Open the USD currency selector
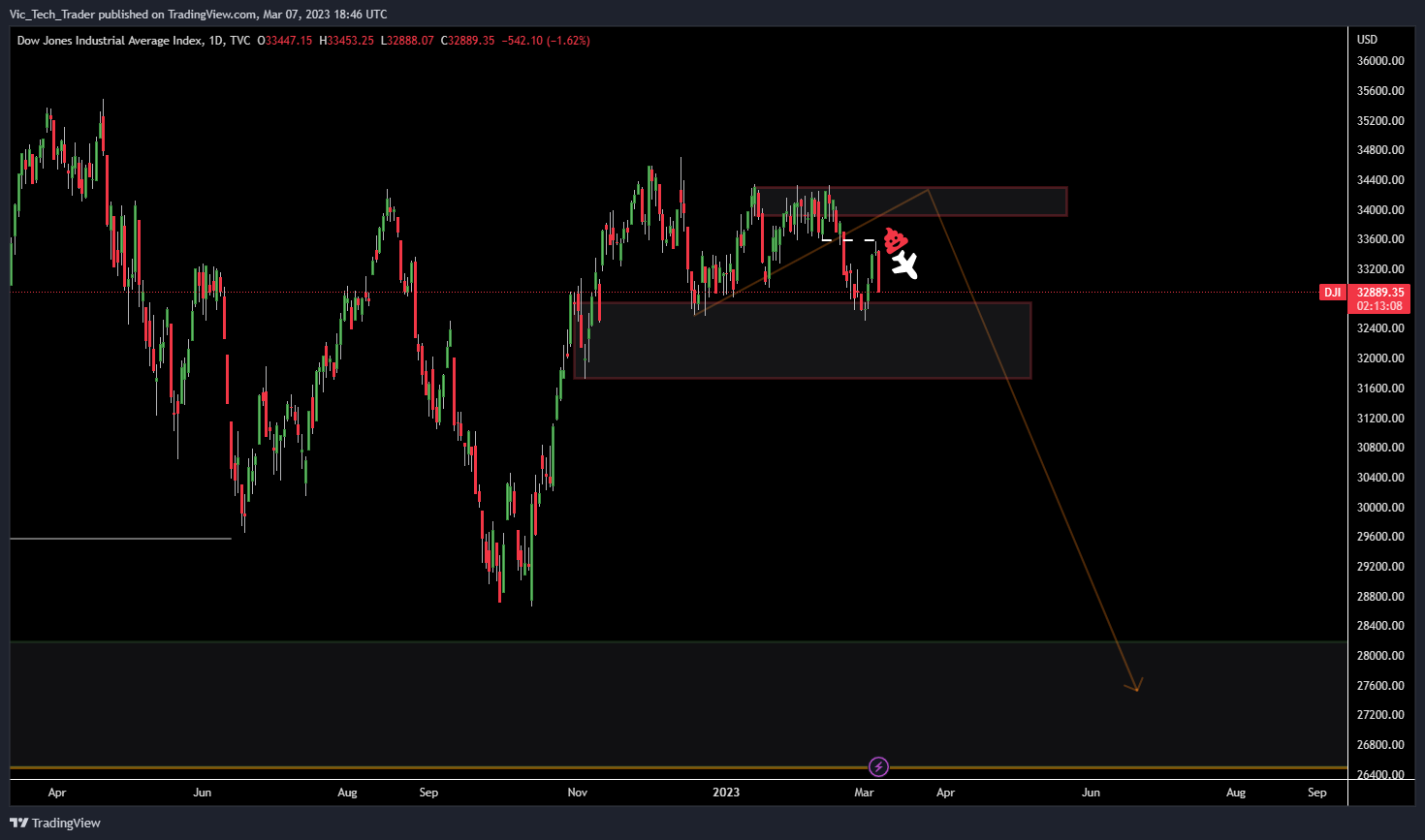 coord(1367,40)
